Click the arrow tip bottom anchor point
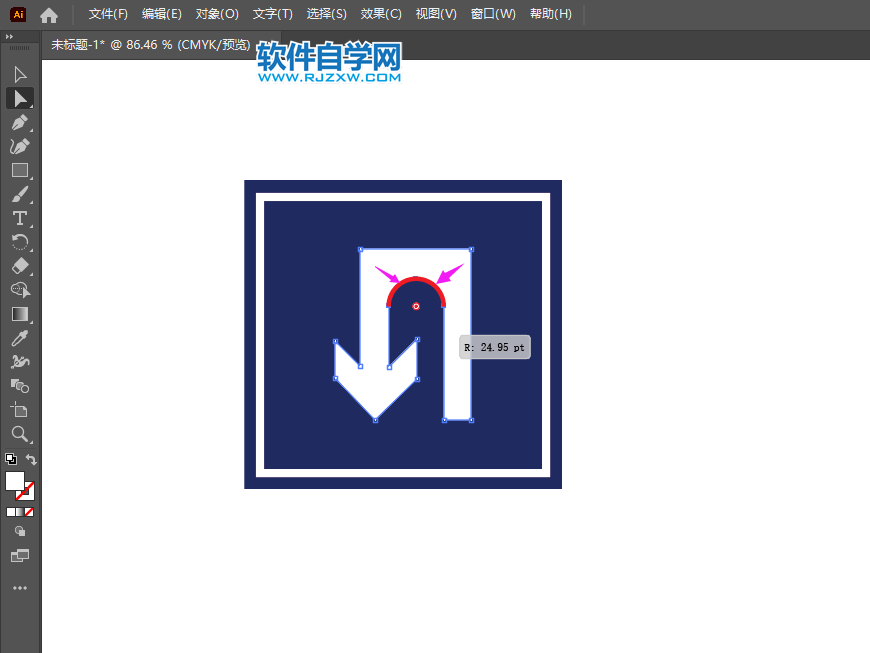The width and height of the screenshot is (870, 653). tap(376, 421)
